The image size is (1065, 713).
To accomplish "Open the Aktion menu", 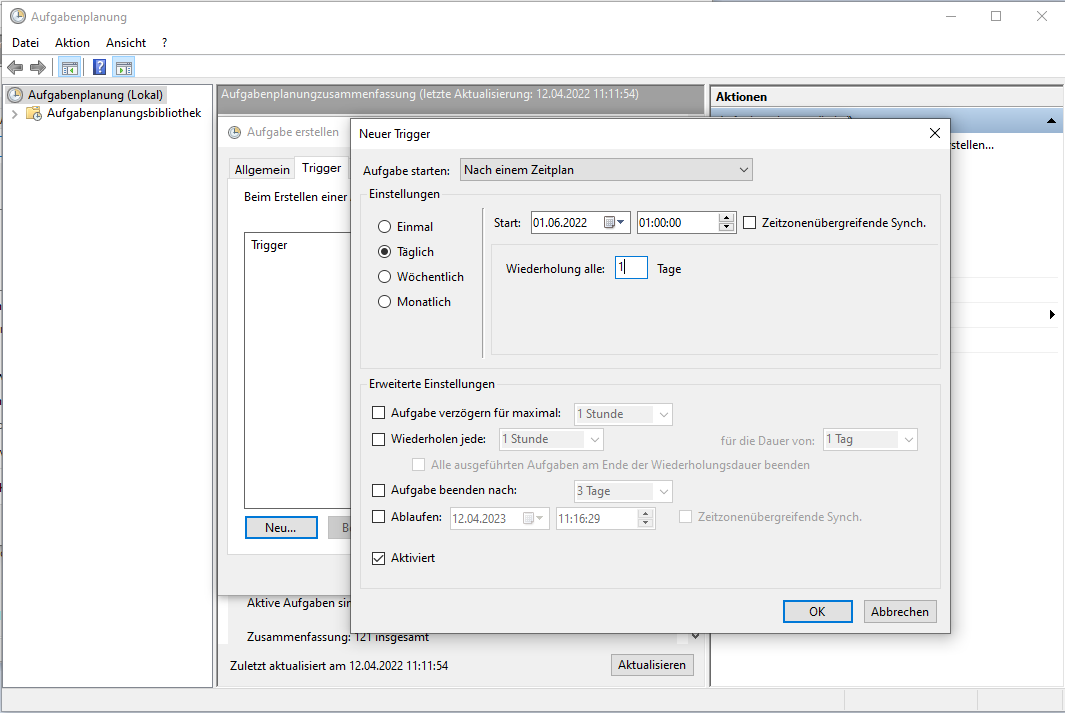I will (x=72, y=43).
